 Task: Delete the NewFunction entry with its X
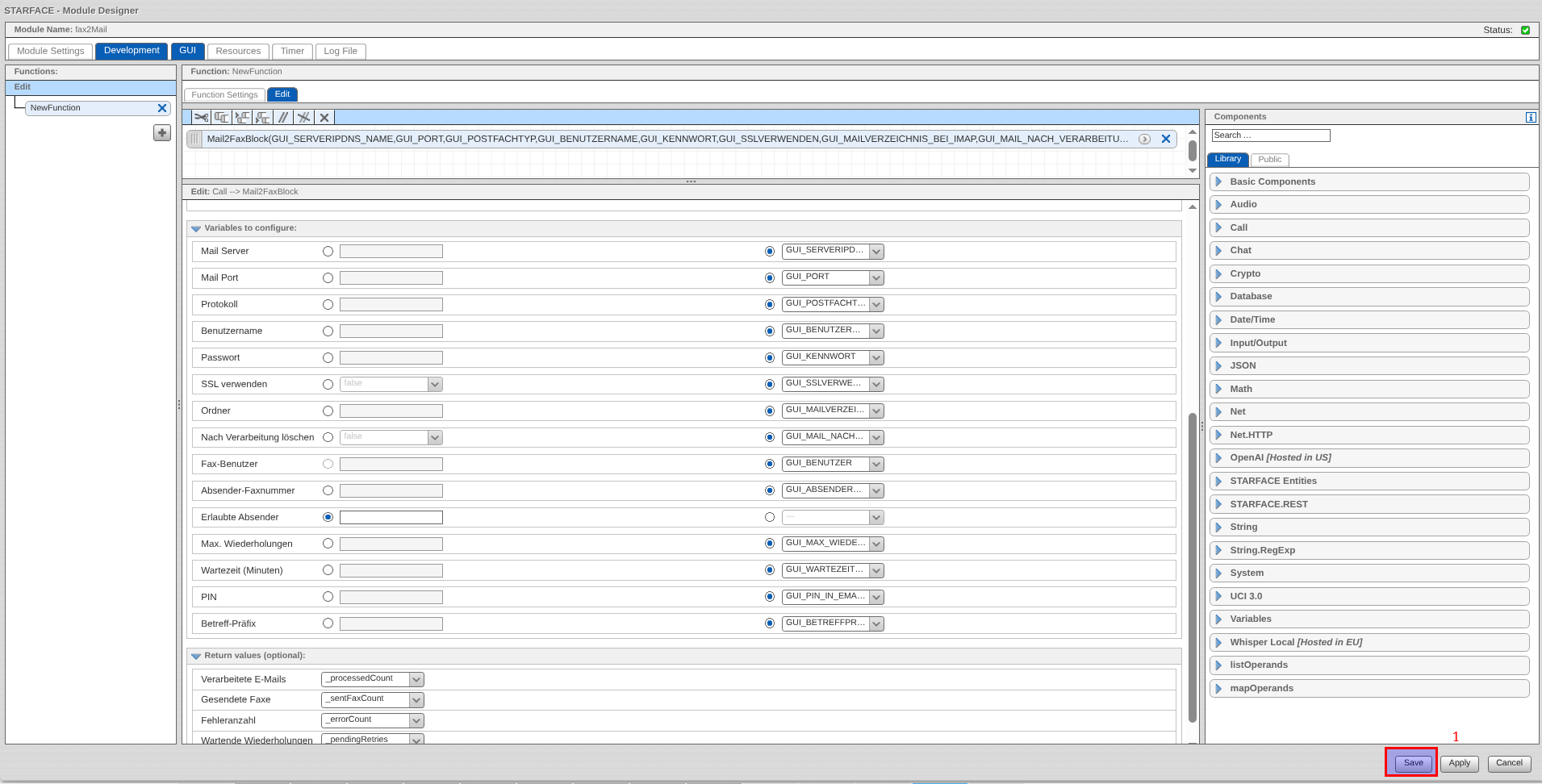pyautogui.click(x=162, y=108)
